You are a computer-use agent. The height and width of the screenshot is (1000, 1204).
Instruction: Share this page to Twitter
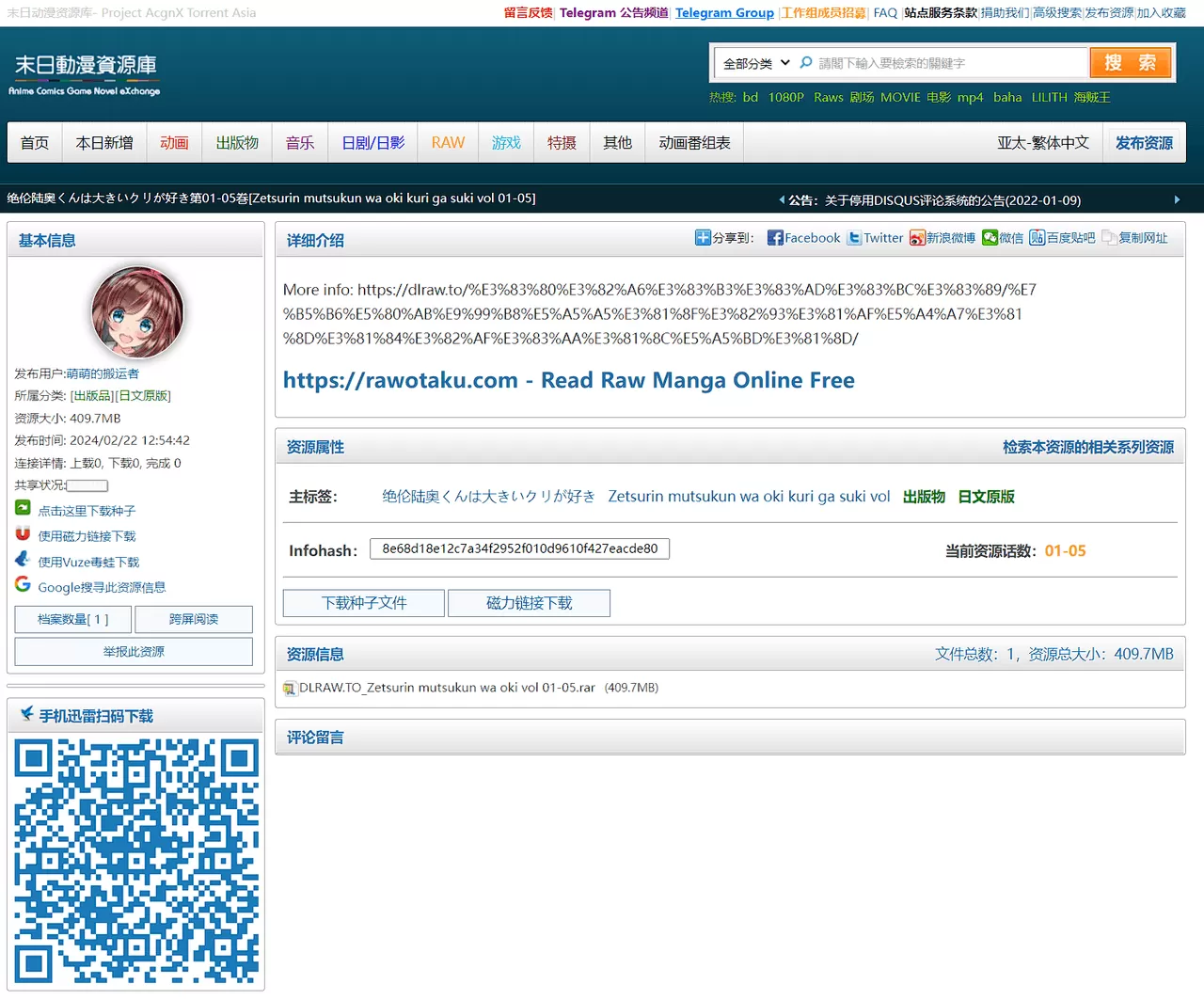874,237
